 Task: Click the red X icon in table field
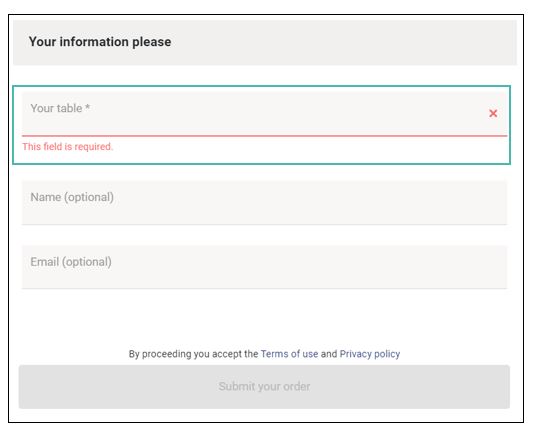click(x=493, y=113)
